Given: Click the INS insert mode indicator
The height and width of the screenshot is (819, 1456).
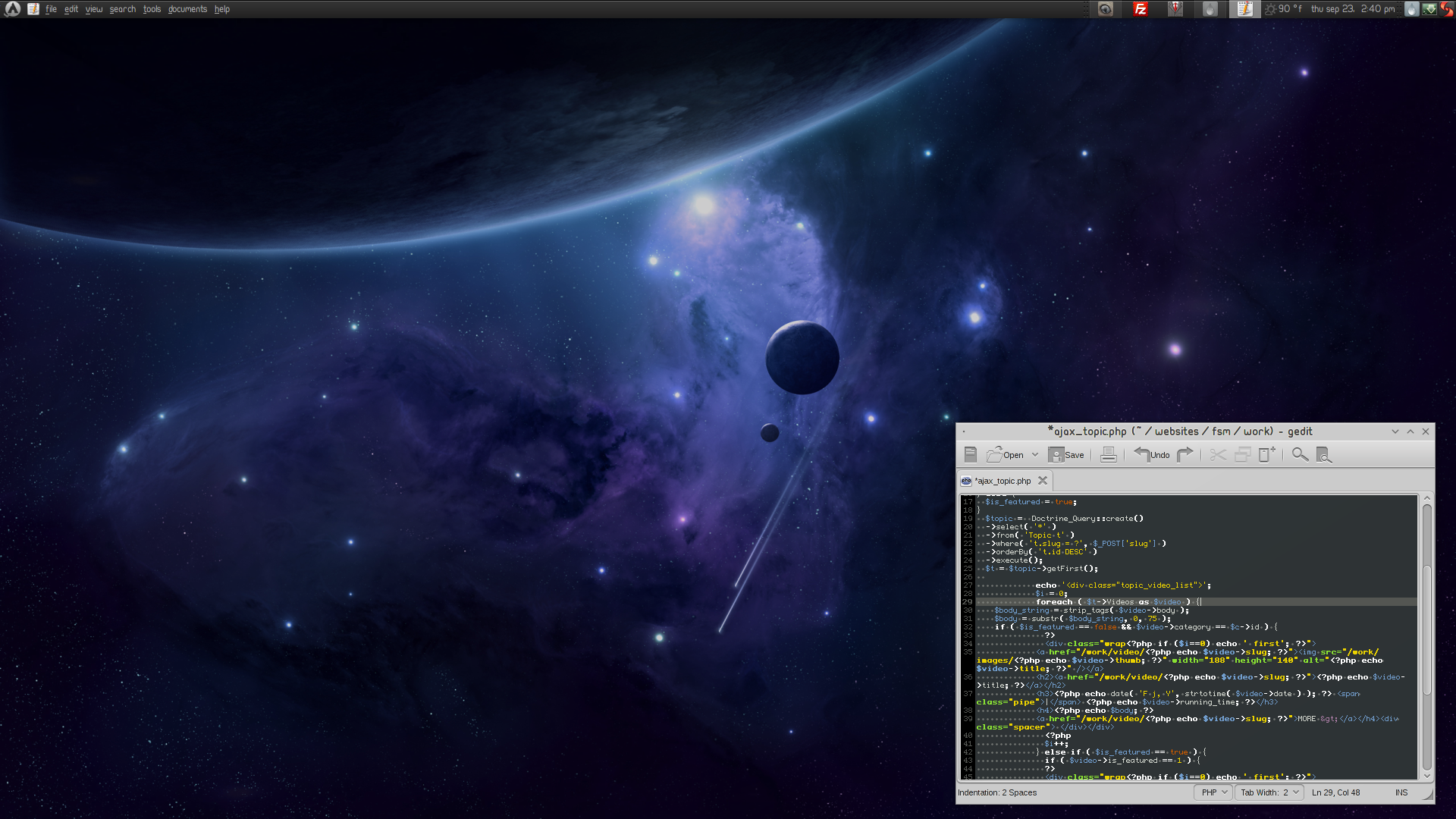Looking at the screenshot, I should (1401, 792).
